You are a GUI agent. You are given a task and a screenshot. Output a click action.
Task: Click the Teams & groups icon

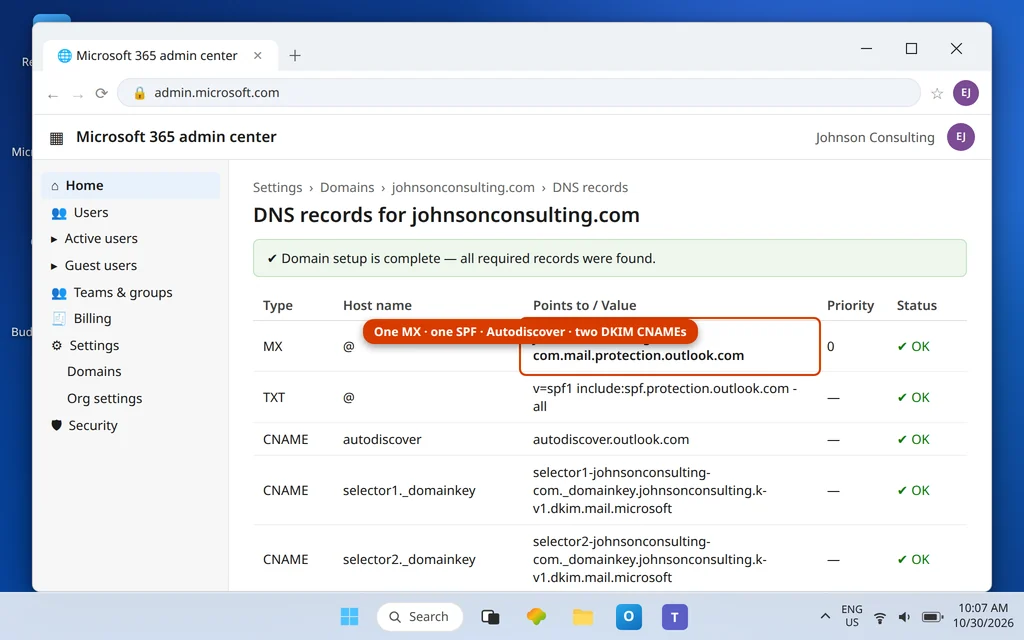[59, 293]
